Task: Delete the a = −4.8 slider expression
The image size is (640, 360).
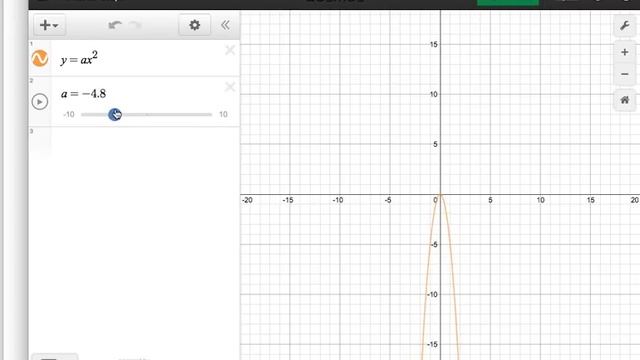Action: tap(230, 87)
